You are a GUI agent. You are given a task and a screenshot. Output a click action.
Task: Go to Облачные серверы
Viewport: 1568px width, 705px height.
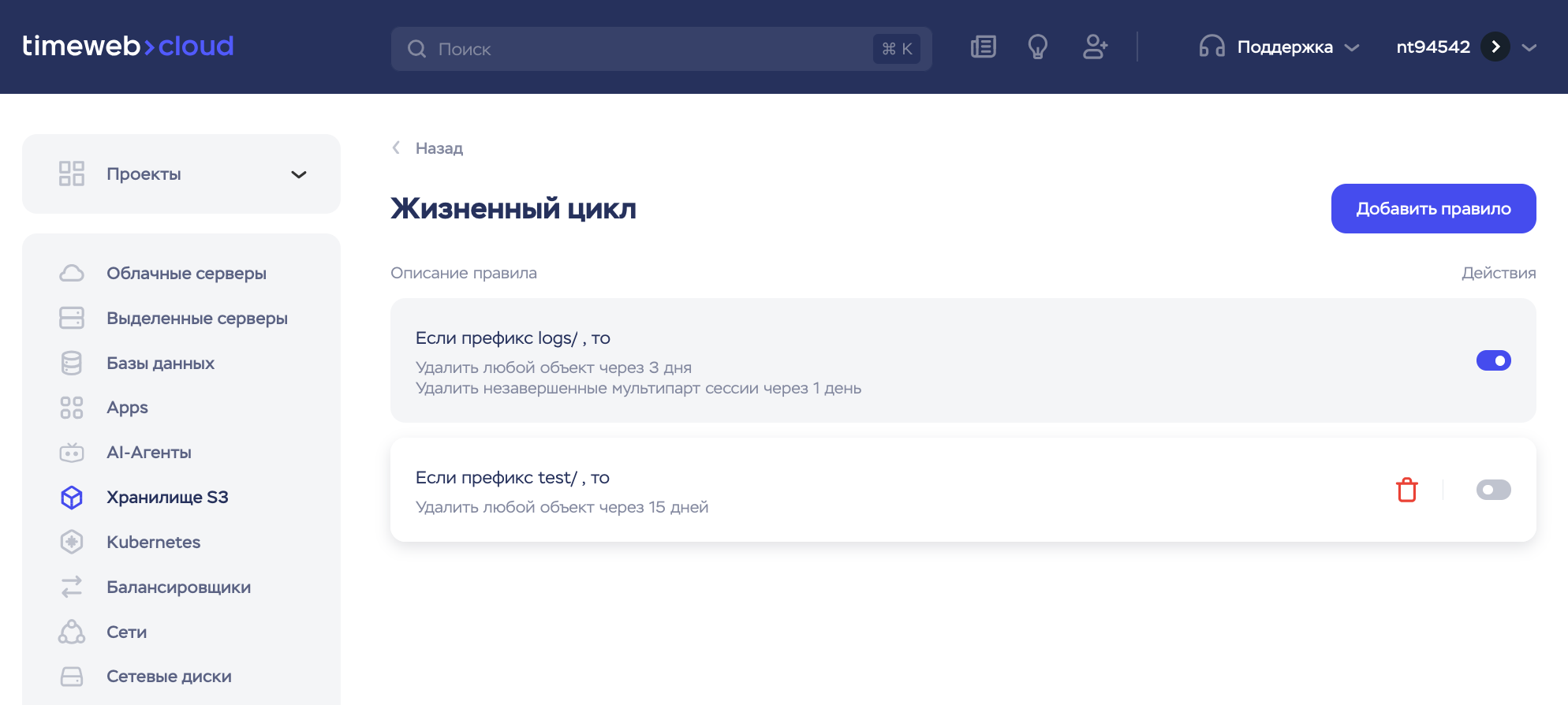click(x=186, y=274)
